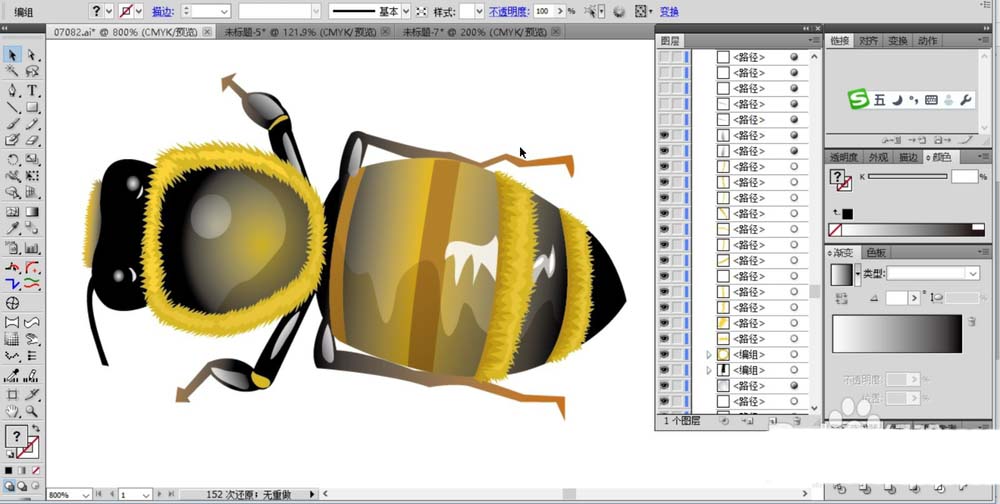1000x504 pixels.
Task: Open the 基本 brush definition dropdown
Action: click(407, 11)
